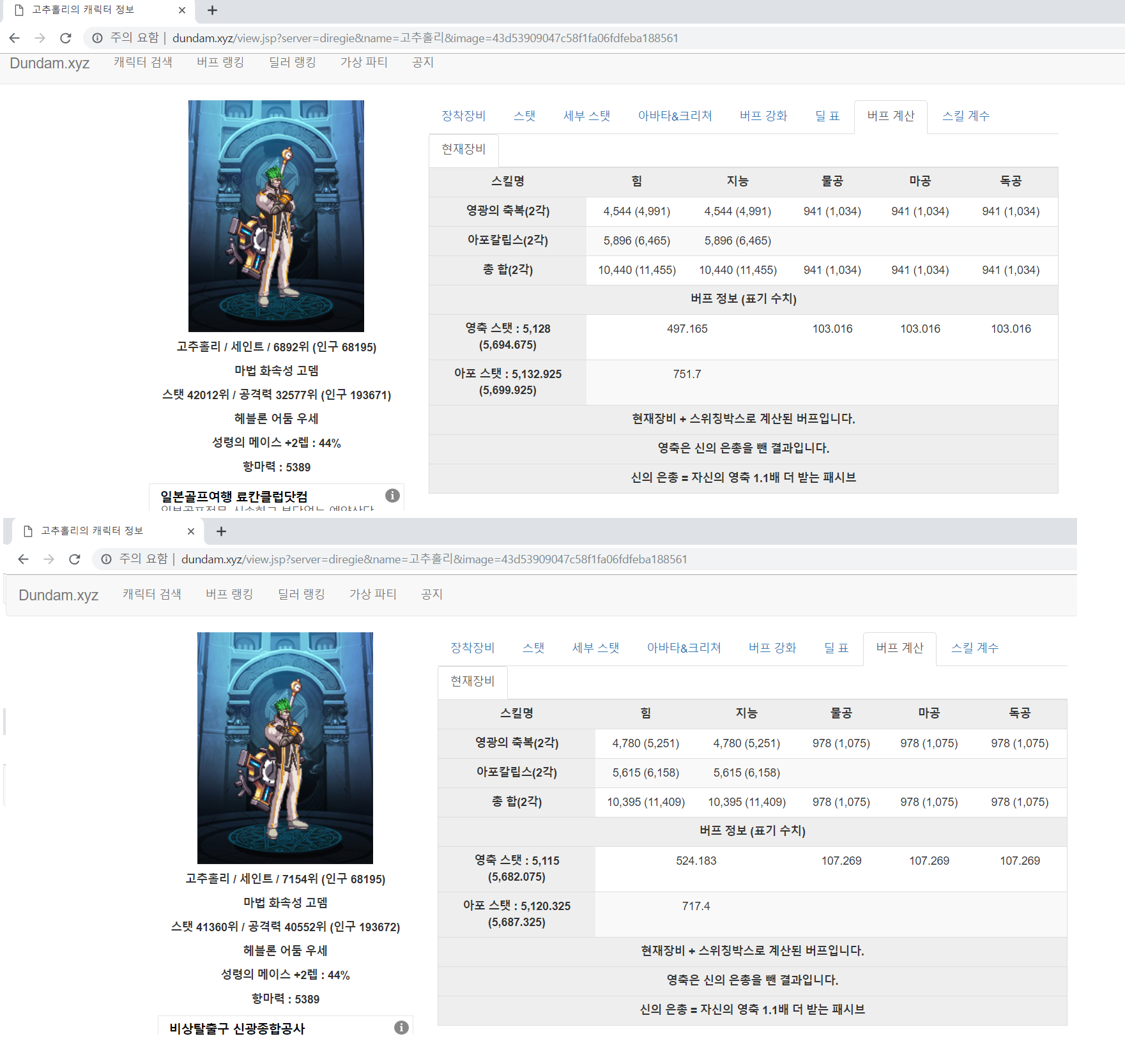This screenshot has height=1064, width=1125.
Task: Close the top browser tab
Action: pyautogui.click(x=182, y=10)
